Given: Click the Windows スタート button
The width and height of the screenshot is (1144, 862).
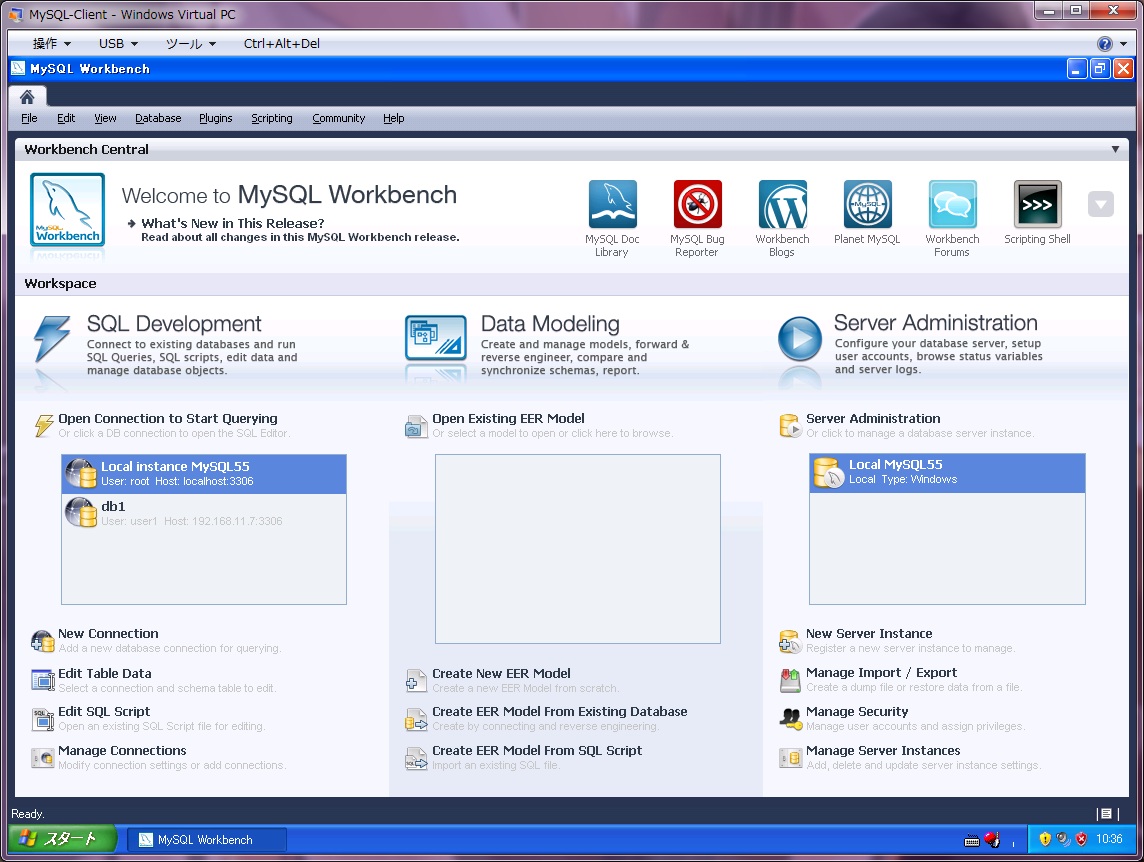Looking at the screenshot, I should pyautogui.click(x=63, y=839).
